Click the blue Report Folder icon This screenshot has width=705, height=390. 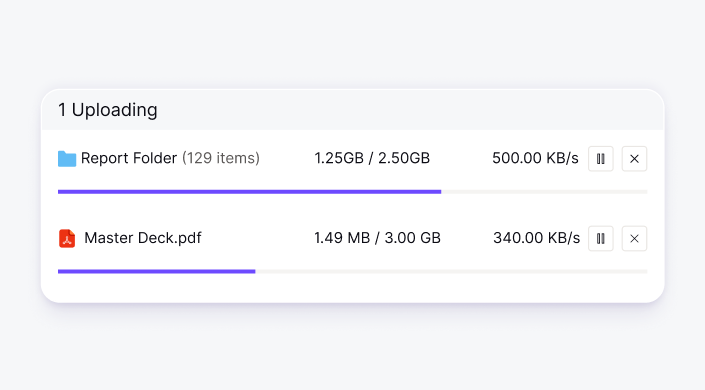click(x=67, y=159)
